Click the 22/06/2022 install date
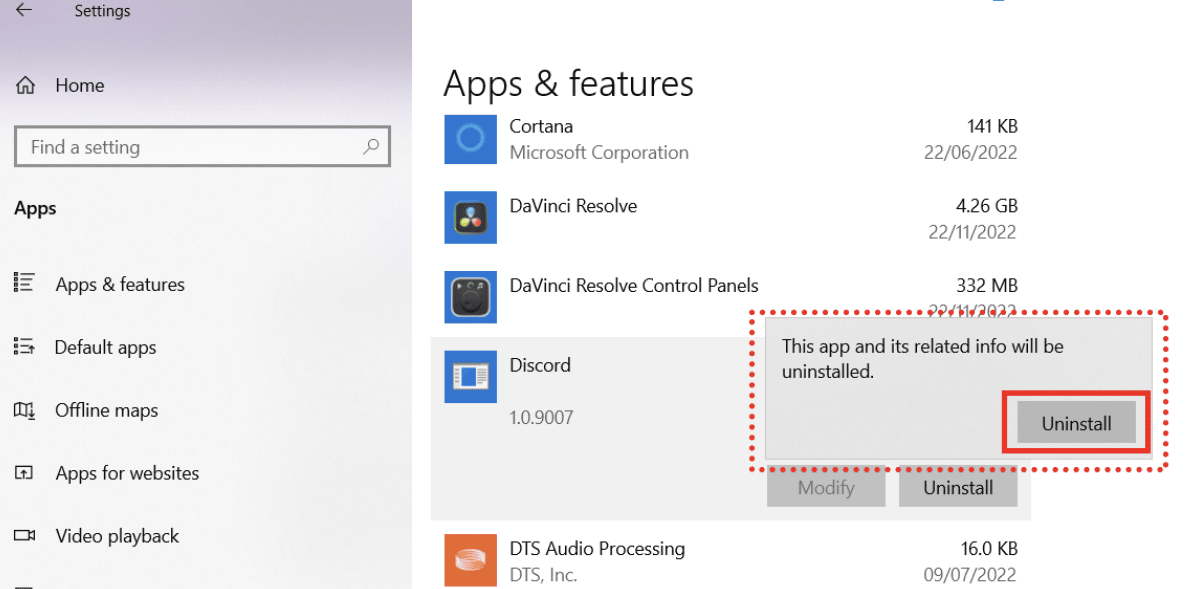Image resolution: width=1186 pixels, height=589 pixels. click(x=970, y=153)
